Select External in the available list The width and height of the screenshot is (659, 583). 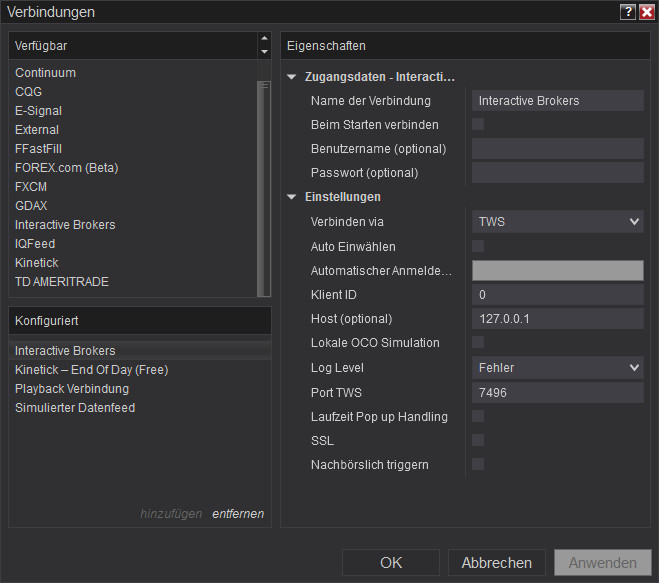(x=37, y=129)
